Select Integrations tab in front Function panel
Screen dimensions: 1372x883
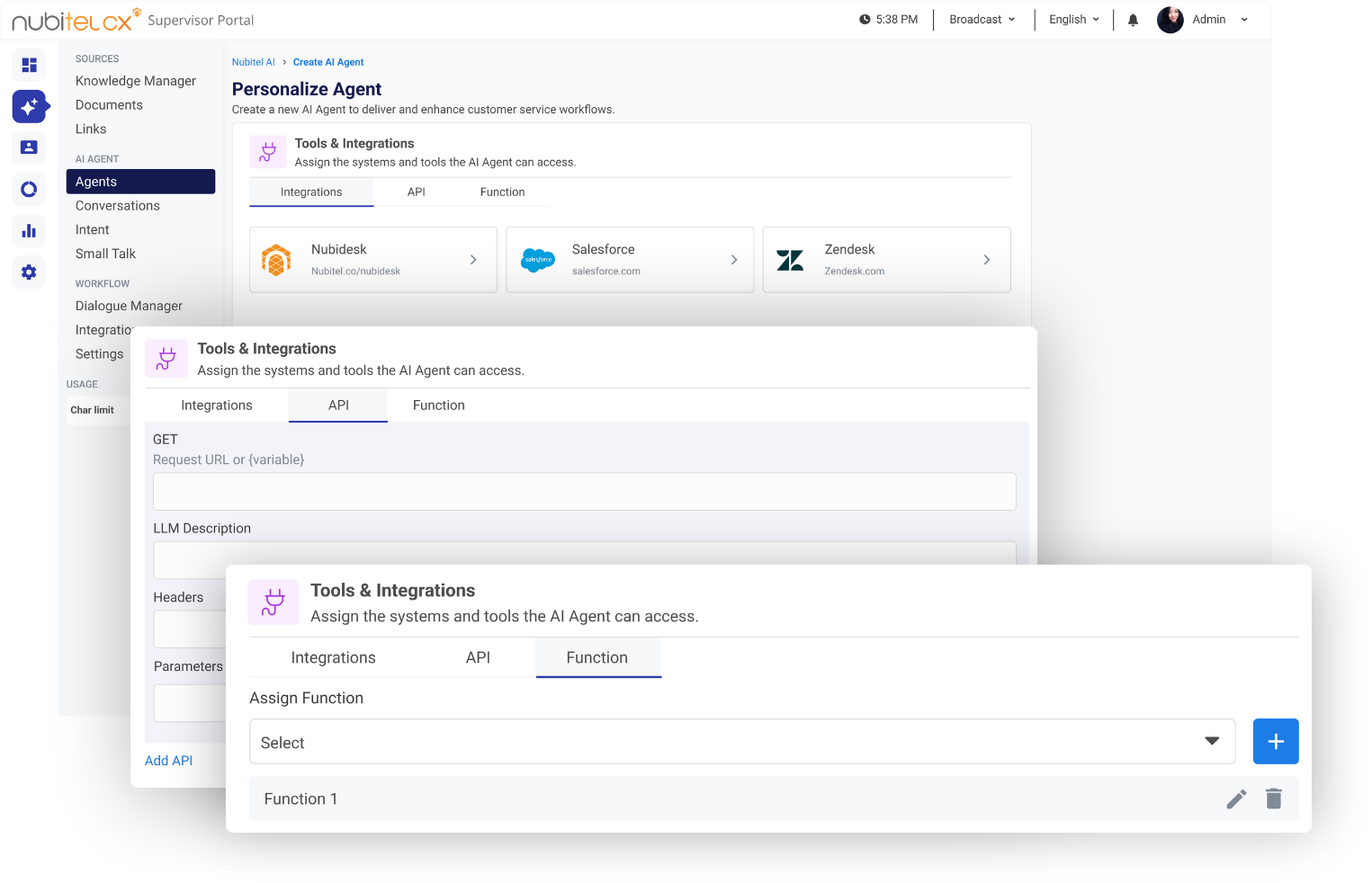pos(333,657)
